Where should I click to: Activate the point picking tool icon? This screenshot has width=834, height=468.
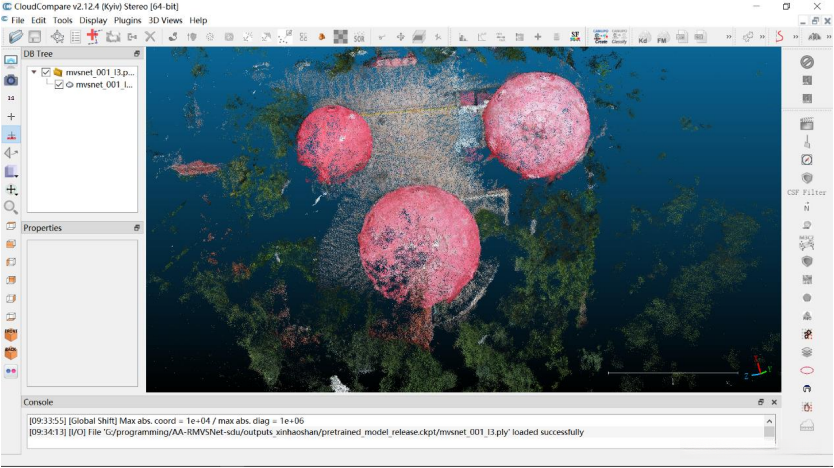click(57, 37)
